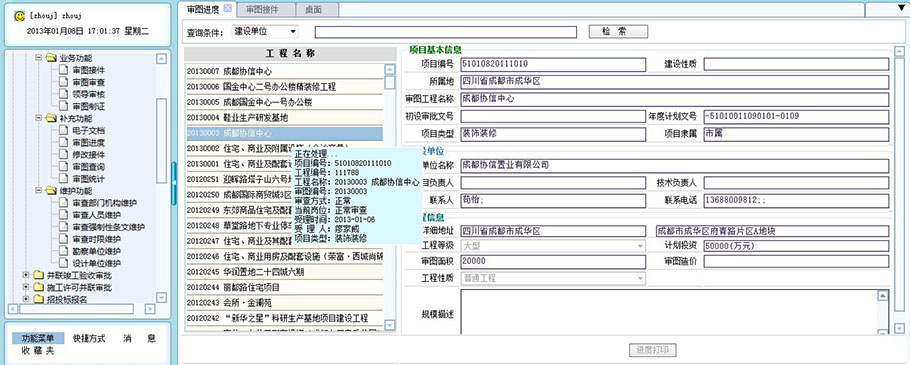The image size is (910, 365).
Task: Click the document icon beside 修改接件
Action: (x=64, y=154)
